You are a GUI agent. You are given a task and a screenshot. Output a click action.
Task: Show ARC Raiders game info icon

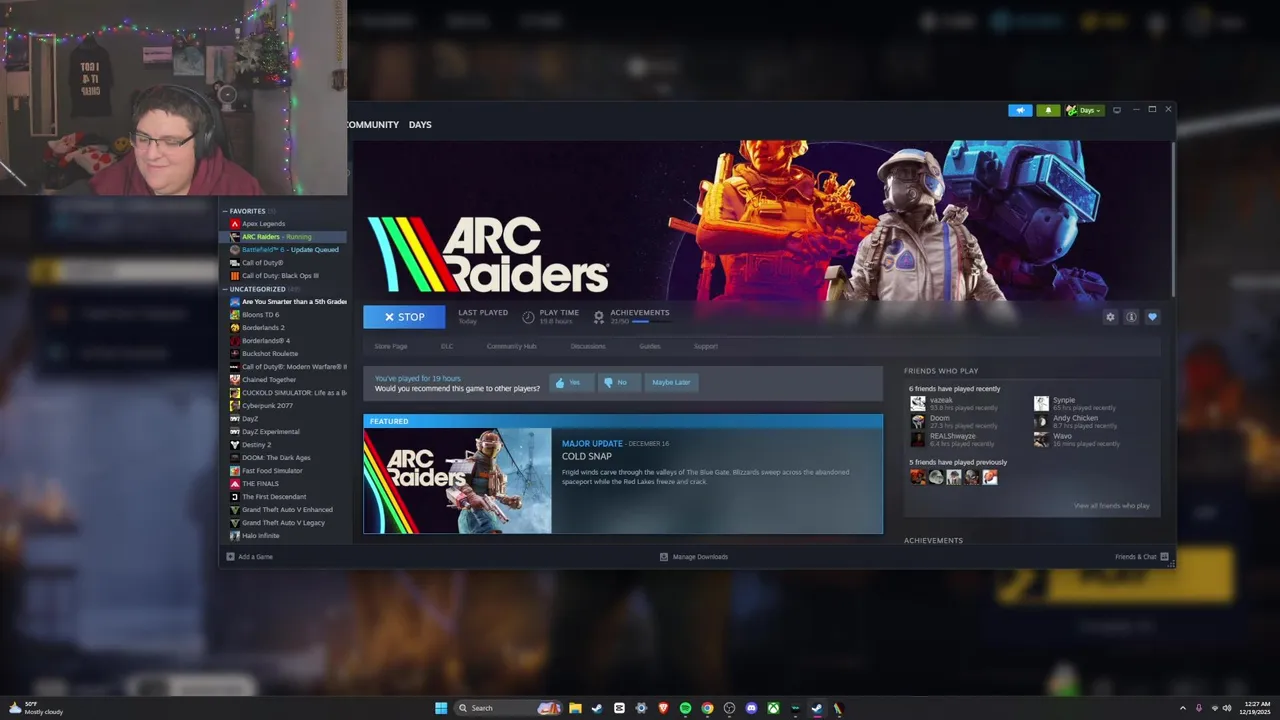[x=1131, y=317]
